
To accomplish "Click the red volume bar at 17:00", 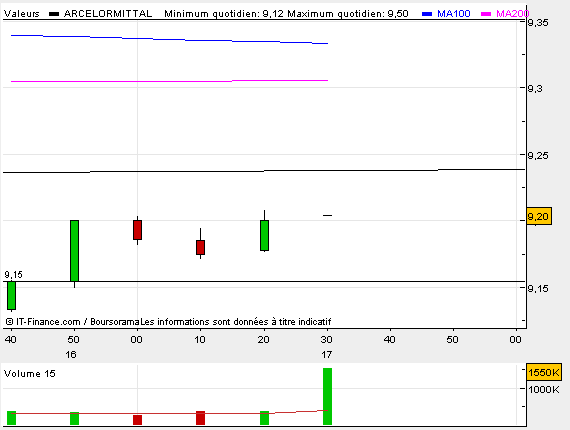I will 137,420.
